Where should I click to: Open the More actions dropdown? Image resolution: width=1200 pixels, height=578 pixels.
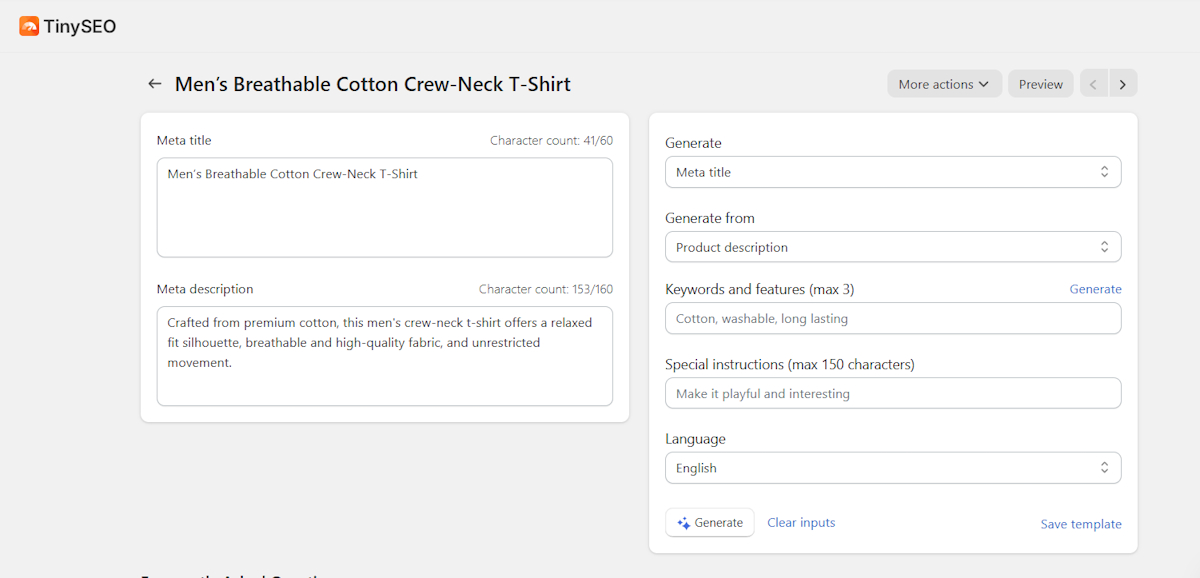(944, 84)
